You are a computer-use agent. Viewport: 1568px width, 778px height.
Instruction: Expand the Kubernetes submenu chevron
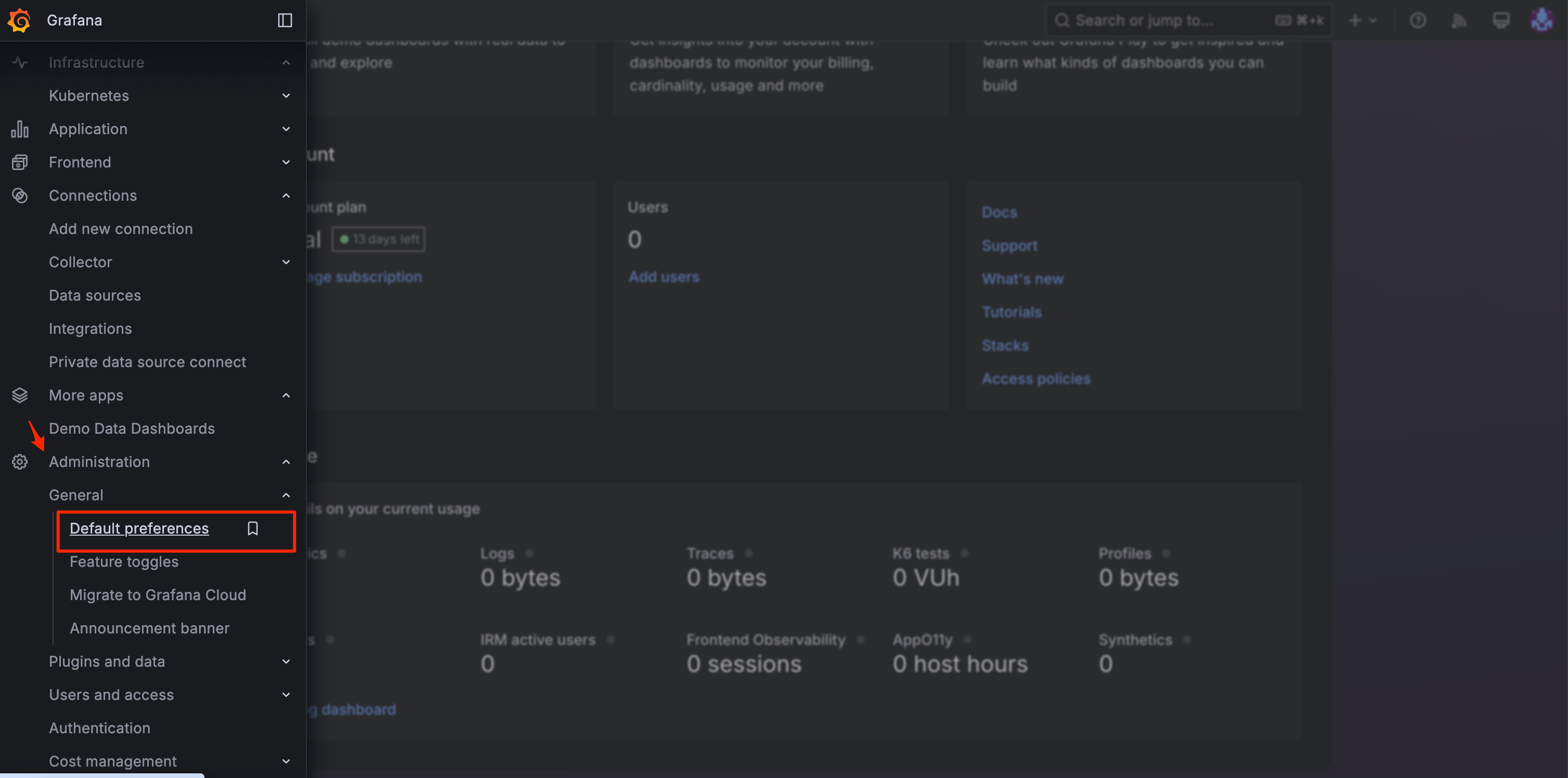(x=286, y=96)
